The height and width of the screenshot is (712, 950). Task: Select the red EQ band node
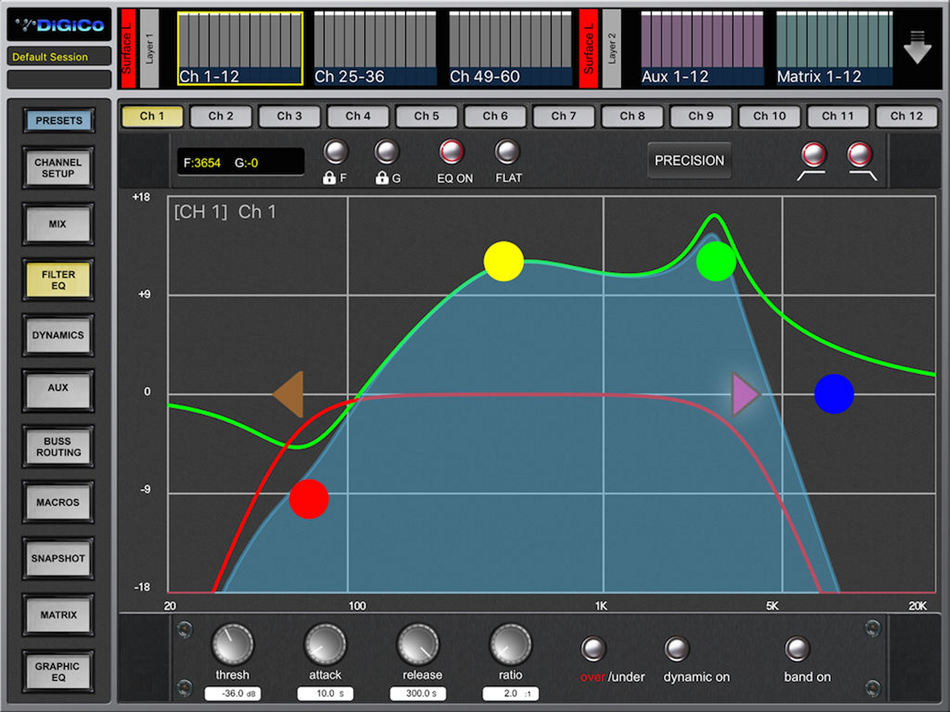309,499
